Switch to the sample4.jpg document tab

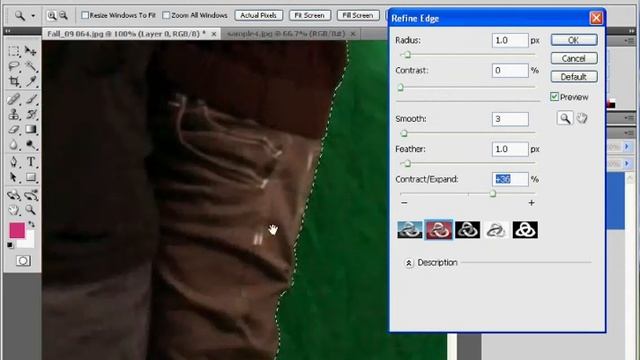[286, 34]
